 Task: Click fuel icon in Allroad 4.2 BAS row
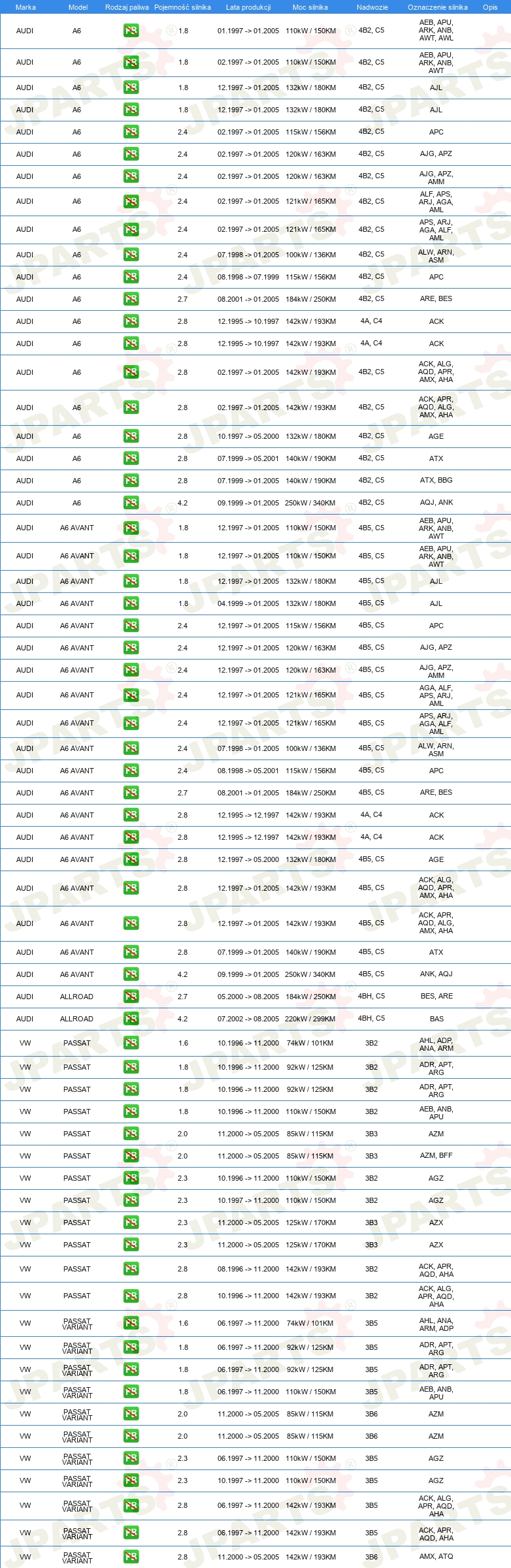pyautogui.click(x=131, y=1019)
